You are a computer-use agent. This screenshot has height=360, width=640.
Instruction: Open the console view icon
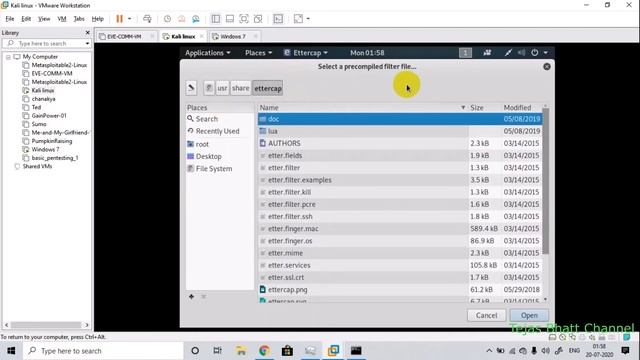278,19
